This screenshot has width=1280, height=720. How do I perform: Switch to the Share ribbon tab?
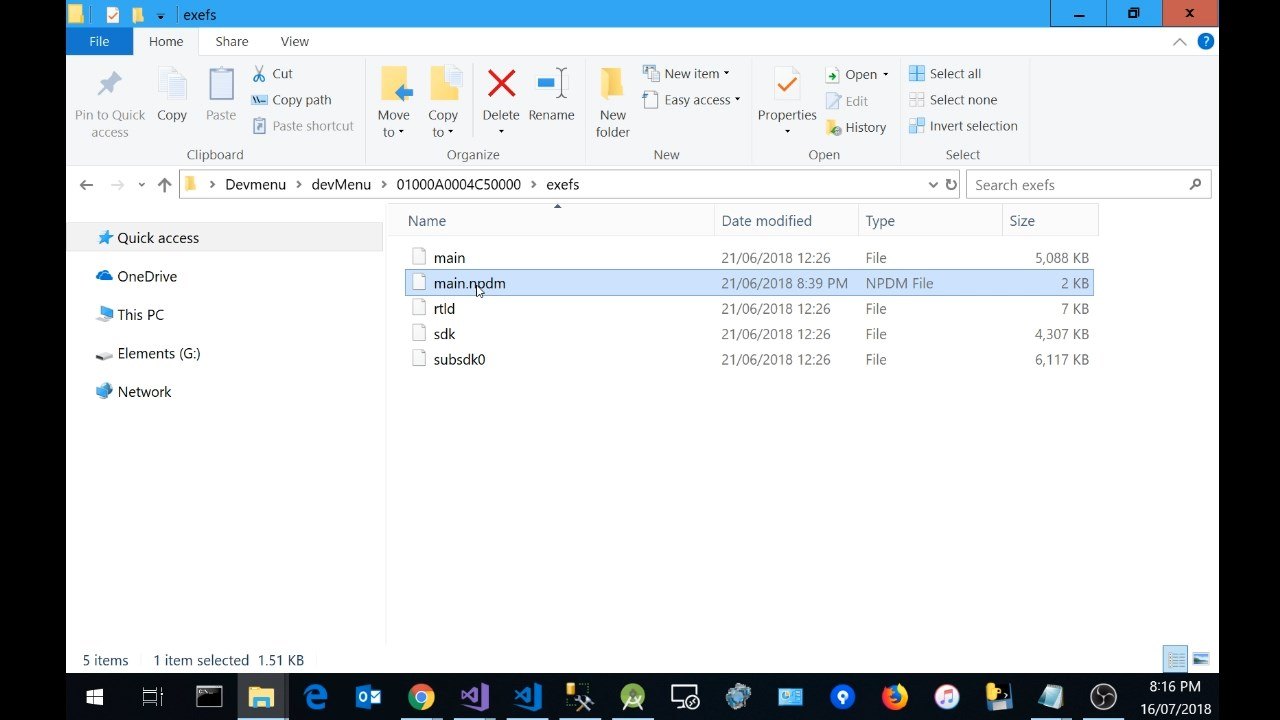[x=232, y=41]
